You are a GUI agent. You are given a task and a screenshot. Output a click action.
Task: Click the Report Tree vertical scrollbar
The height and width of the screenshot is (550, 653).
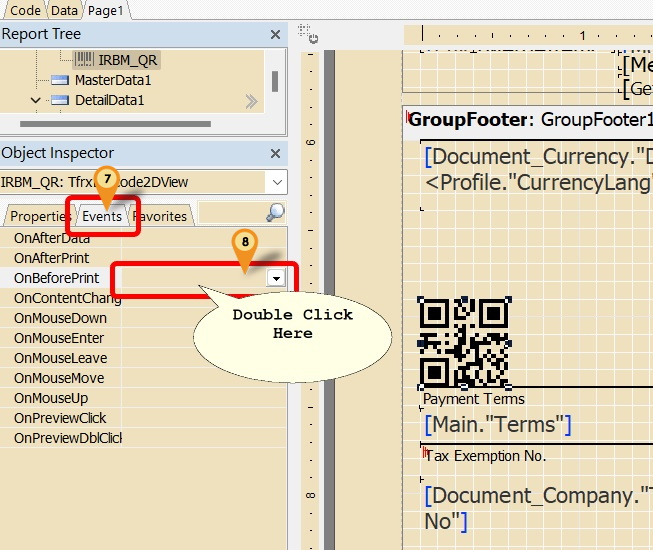[276, 80]
